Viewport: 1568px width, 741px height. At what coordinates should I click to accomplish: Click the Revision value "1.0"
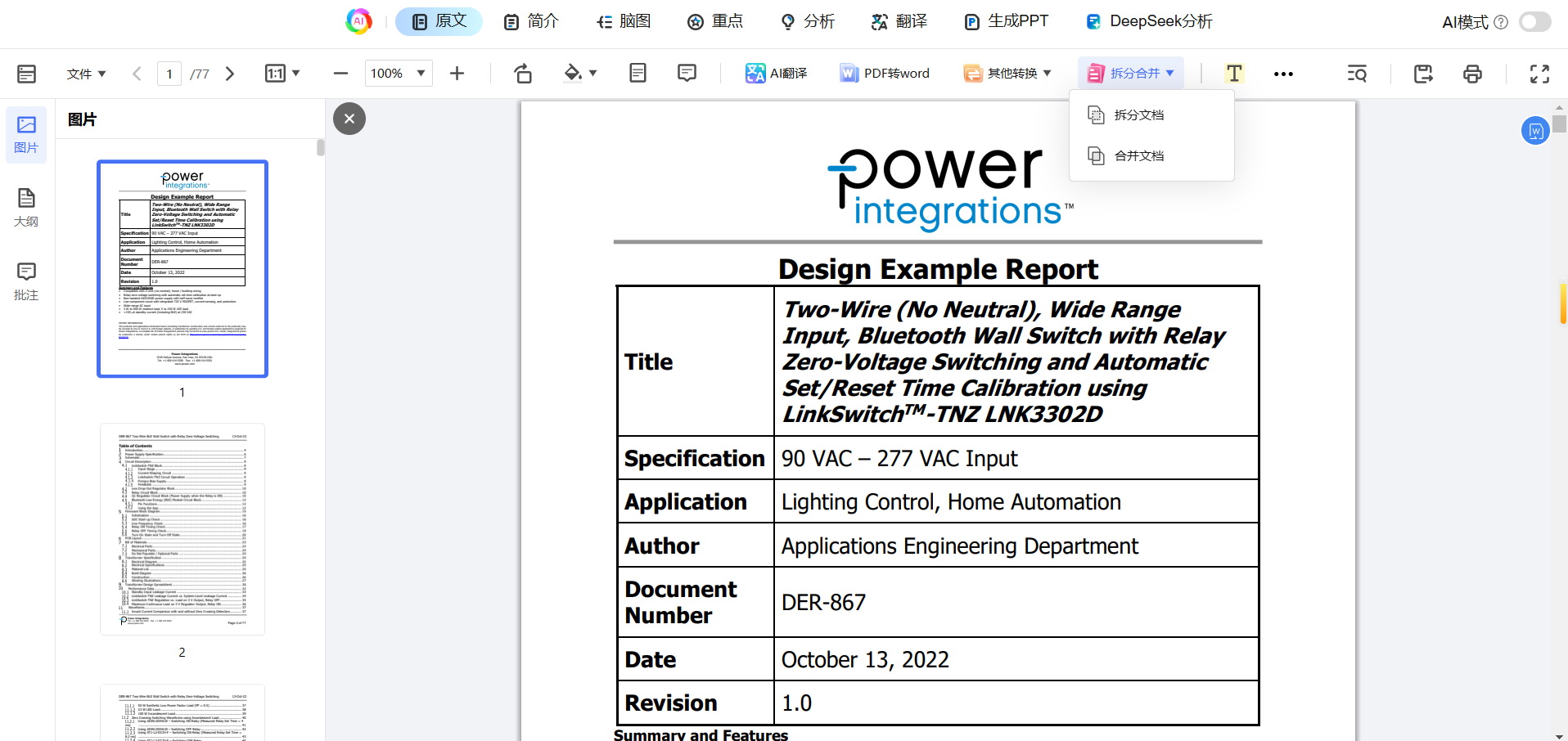tap(796, 703)
